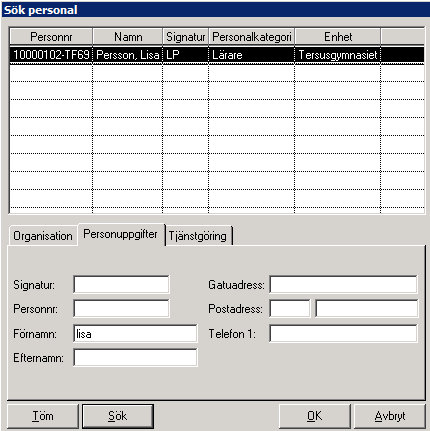Clear the form with Töm button
Viewport: 430px width, 431px height.
(43, 416)
